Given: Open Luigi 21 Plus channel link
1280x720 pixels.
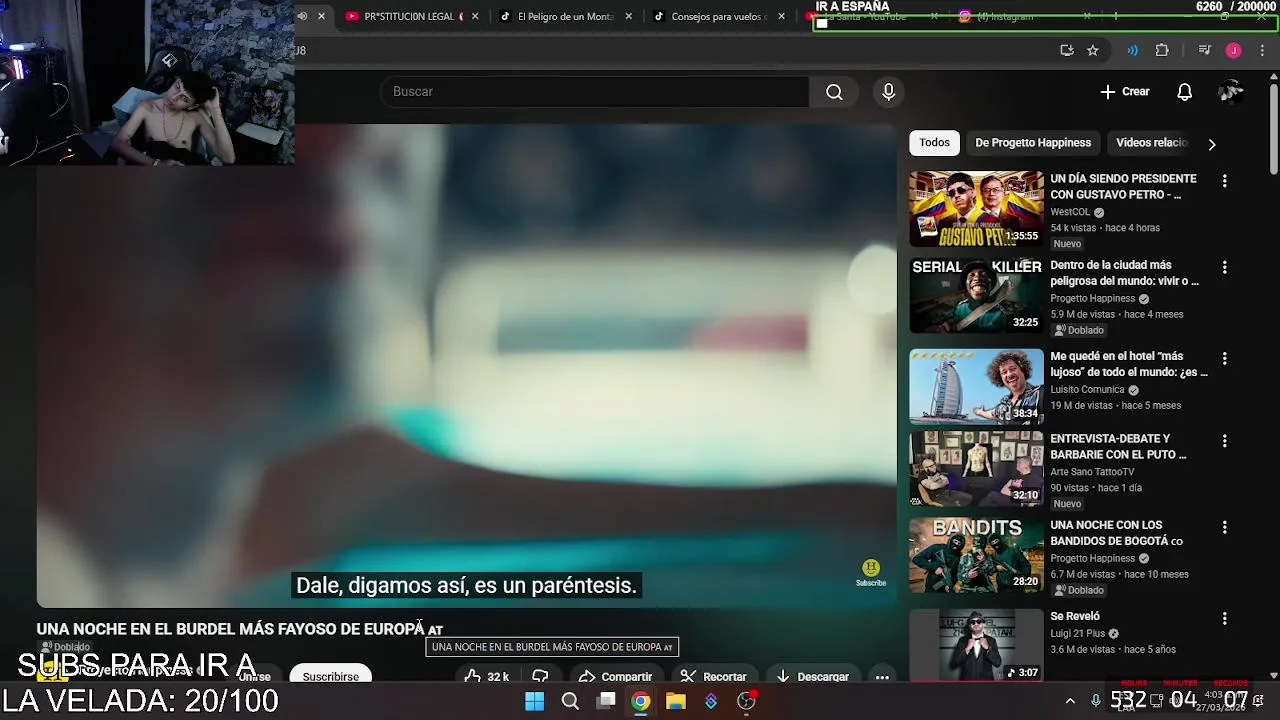Looking at the screenshot, I should (x=1077, y=634).
